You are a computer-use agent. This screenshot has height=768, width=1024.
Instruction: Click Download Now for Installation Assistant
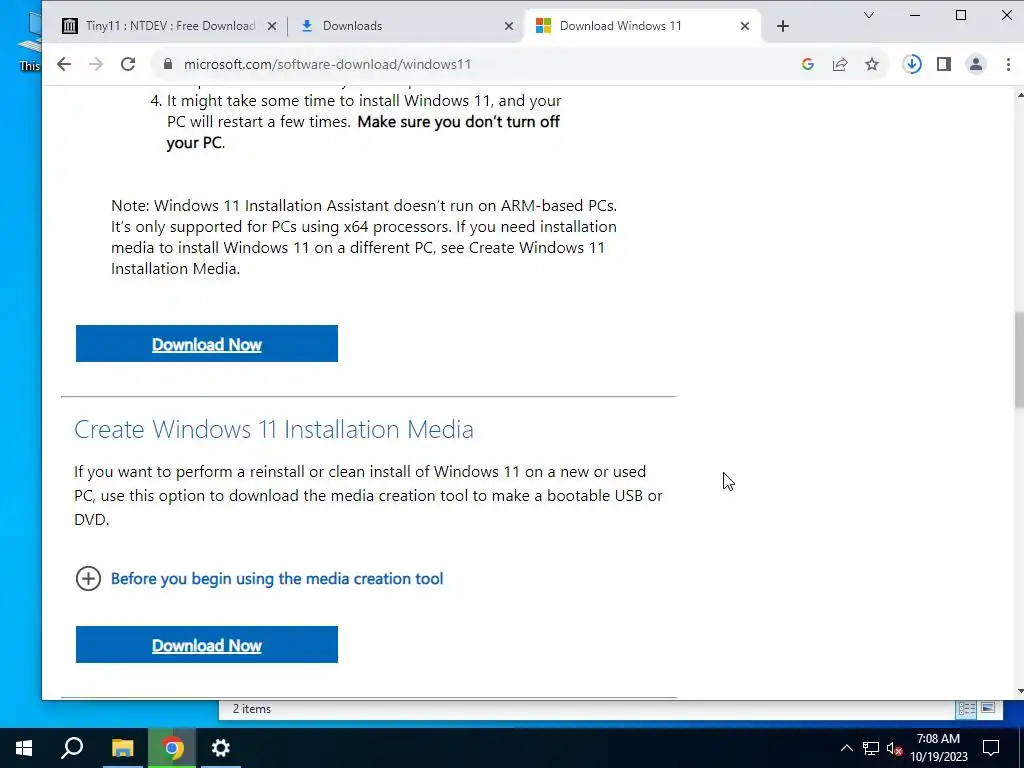pos(206,344)
